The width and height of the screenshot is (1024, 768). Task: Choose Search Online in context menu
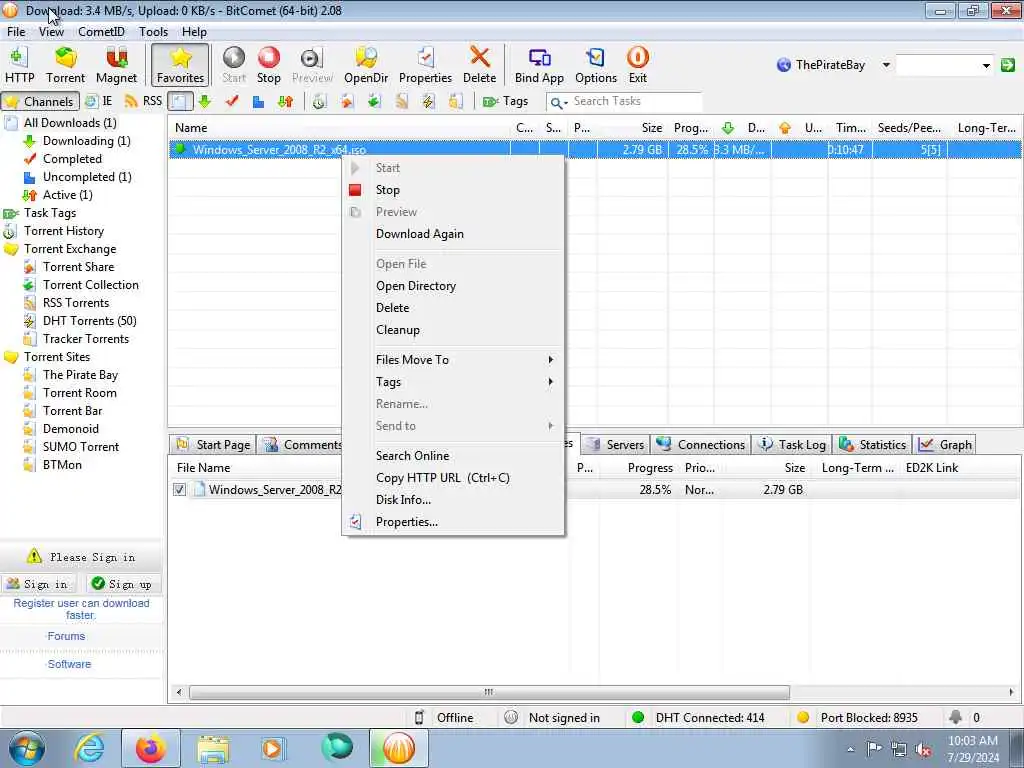pyautogui.click(x=453, y=456)
